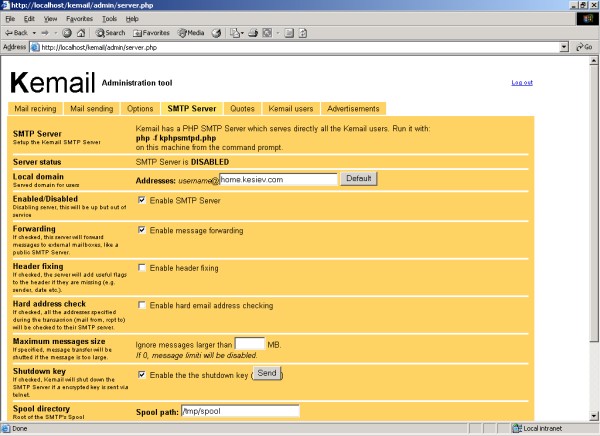Select the SMTP Server tab
Viewport: 600px width, 436px height.
pyautogui.click(x=192, y=109)
